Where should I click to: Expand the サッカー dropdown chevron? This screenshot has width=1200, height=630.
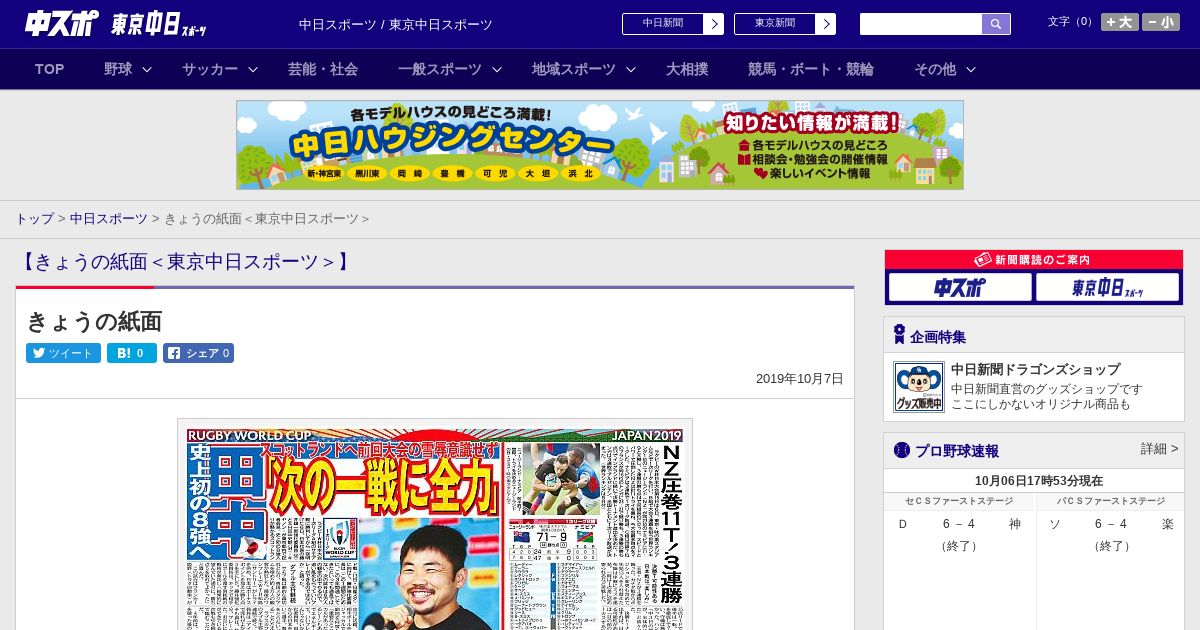coord(253,69)
